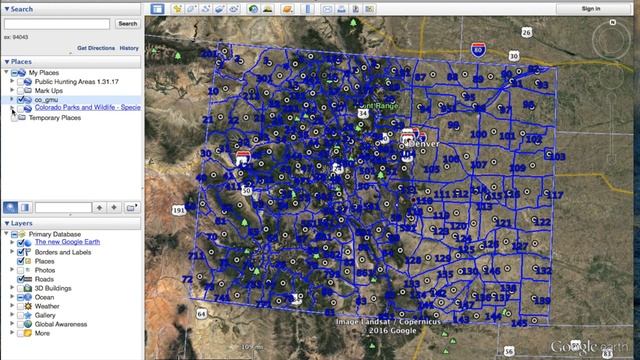Open View in Google Maps icon
The width and height of the screenshot is (640, 360).
pos(370,9)
